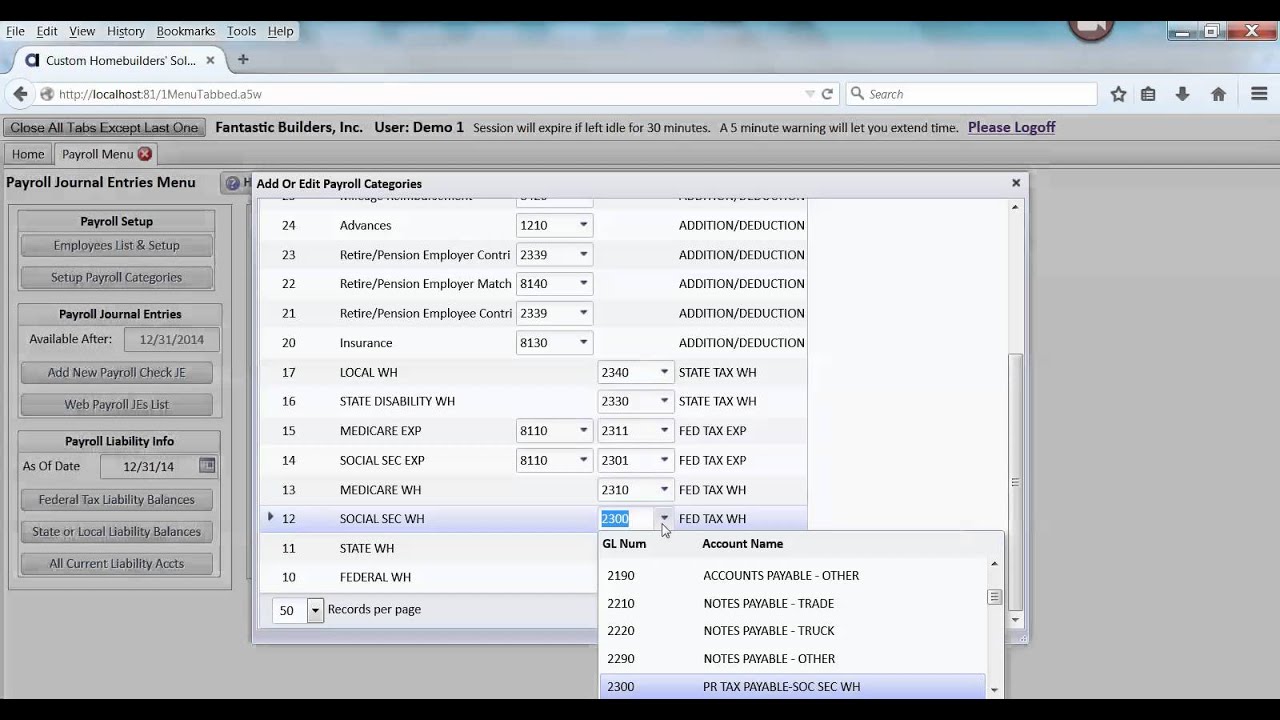Click the help question mark icon
This screenshot has width=1280, height=720.
[233, 183]
